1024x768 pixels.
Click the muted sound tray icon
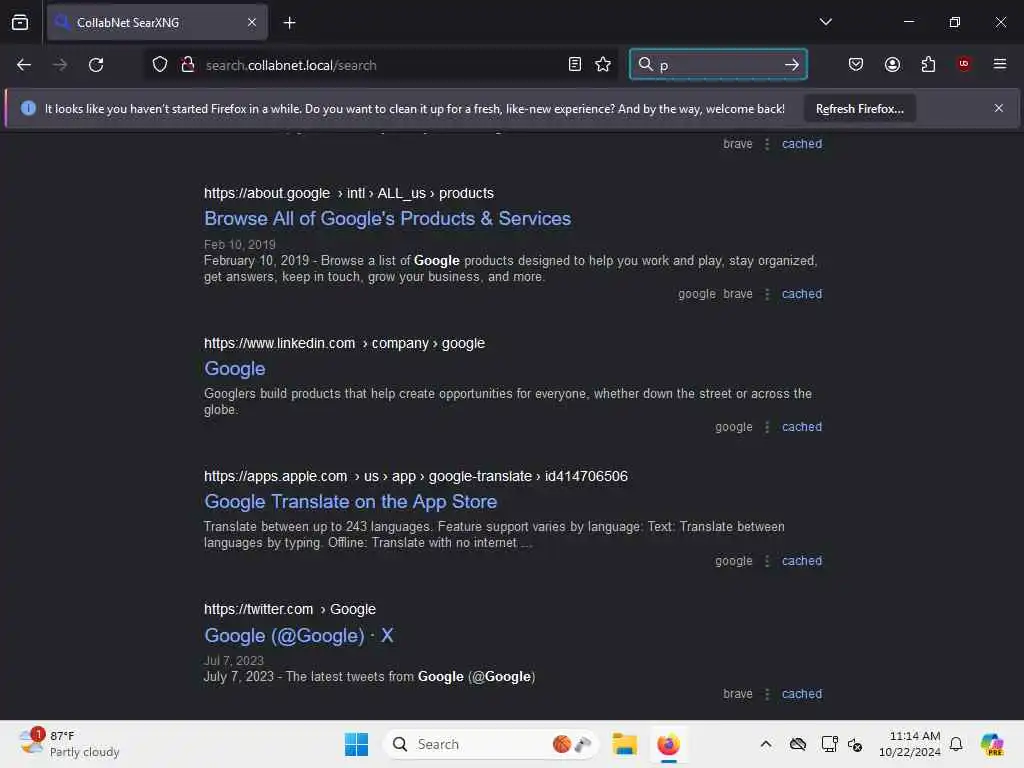tap(855, 744)
